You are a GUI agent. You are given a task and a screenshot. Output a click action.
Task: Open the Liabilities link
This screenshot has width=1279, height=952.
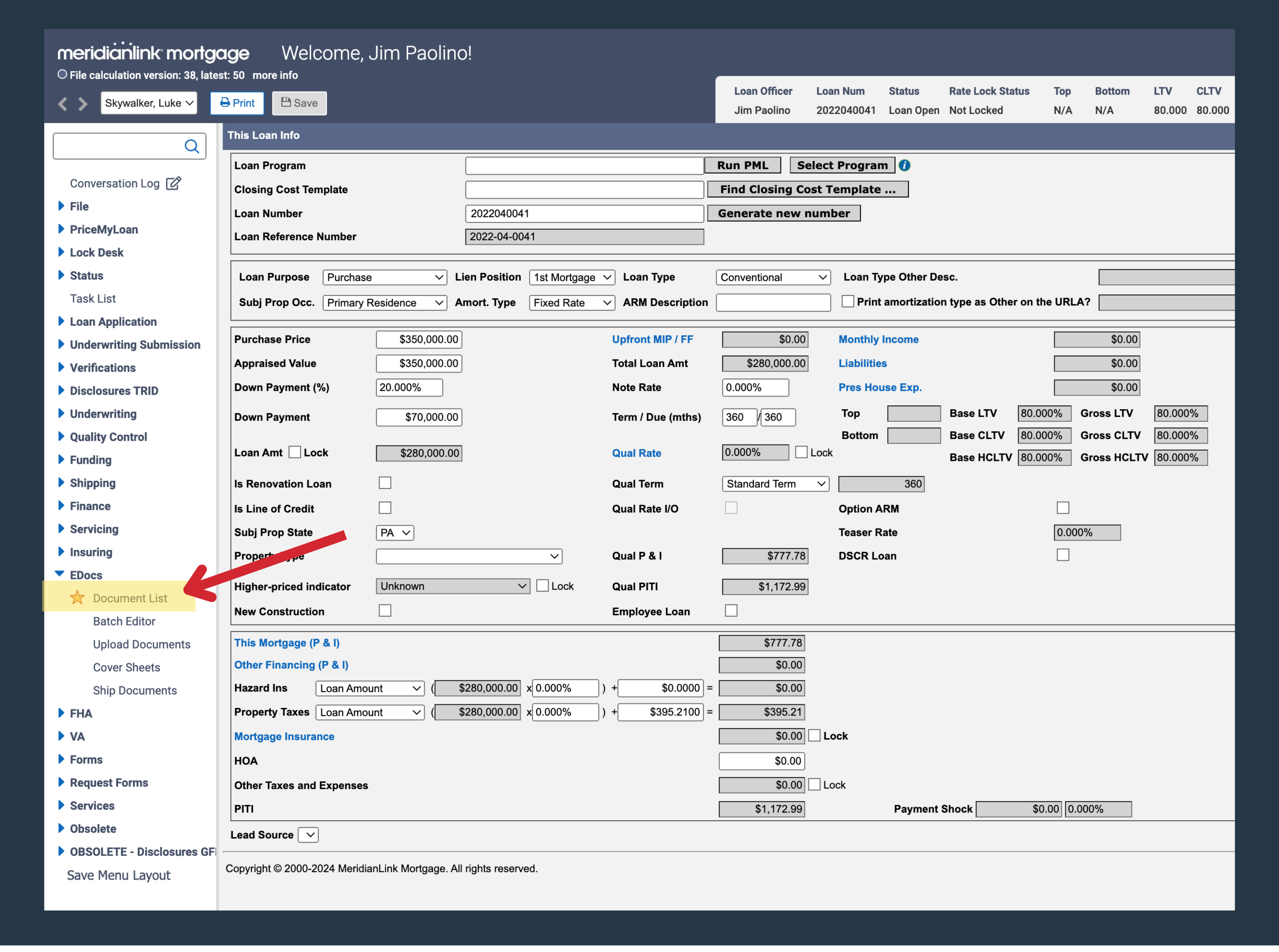pos(862,364)
